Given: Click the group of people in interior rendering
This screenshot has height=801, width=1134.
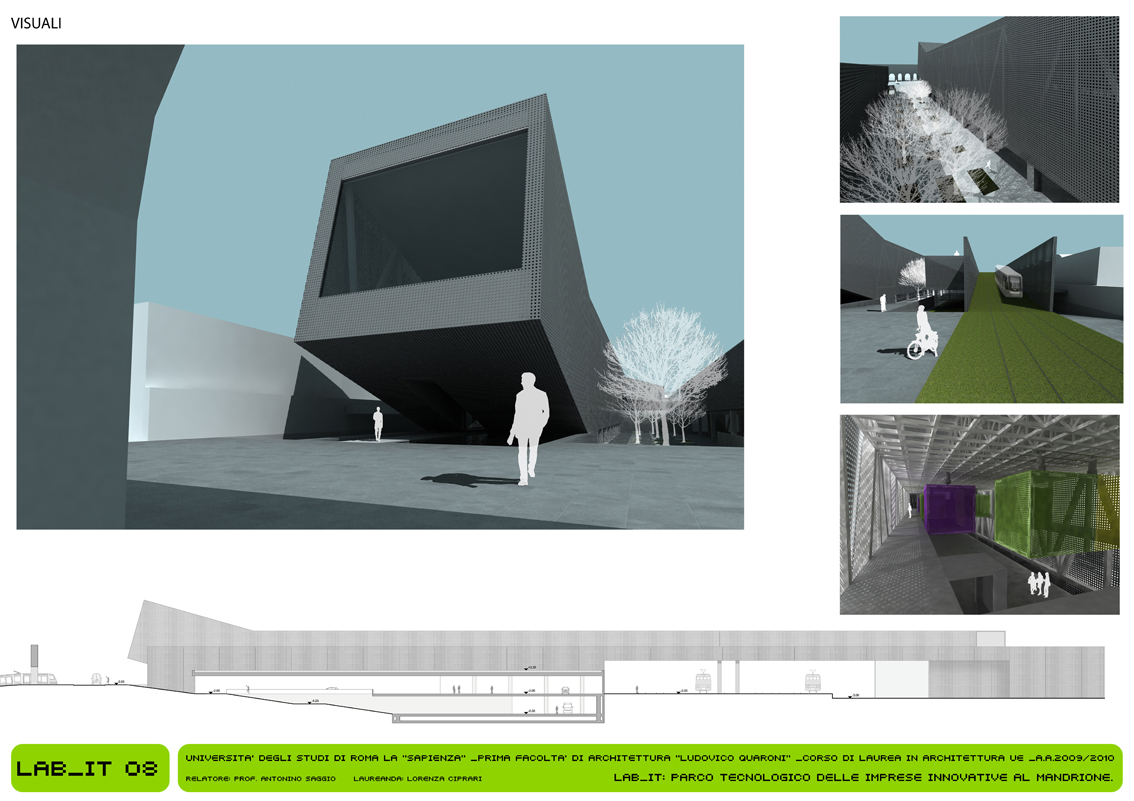Looking at the screenshot, I should coord(1038,584).
